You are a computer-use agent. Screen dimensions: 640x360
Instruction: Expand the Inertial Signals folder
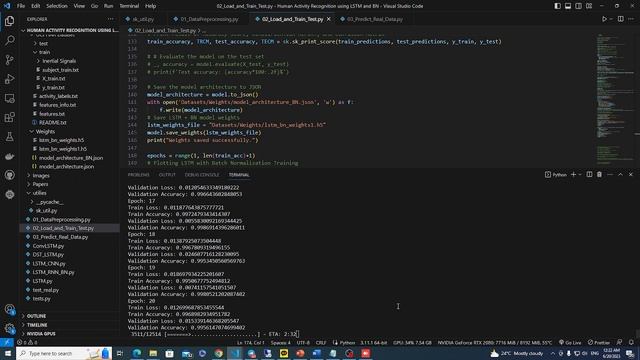[x=59, y=61]
